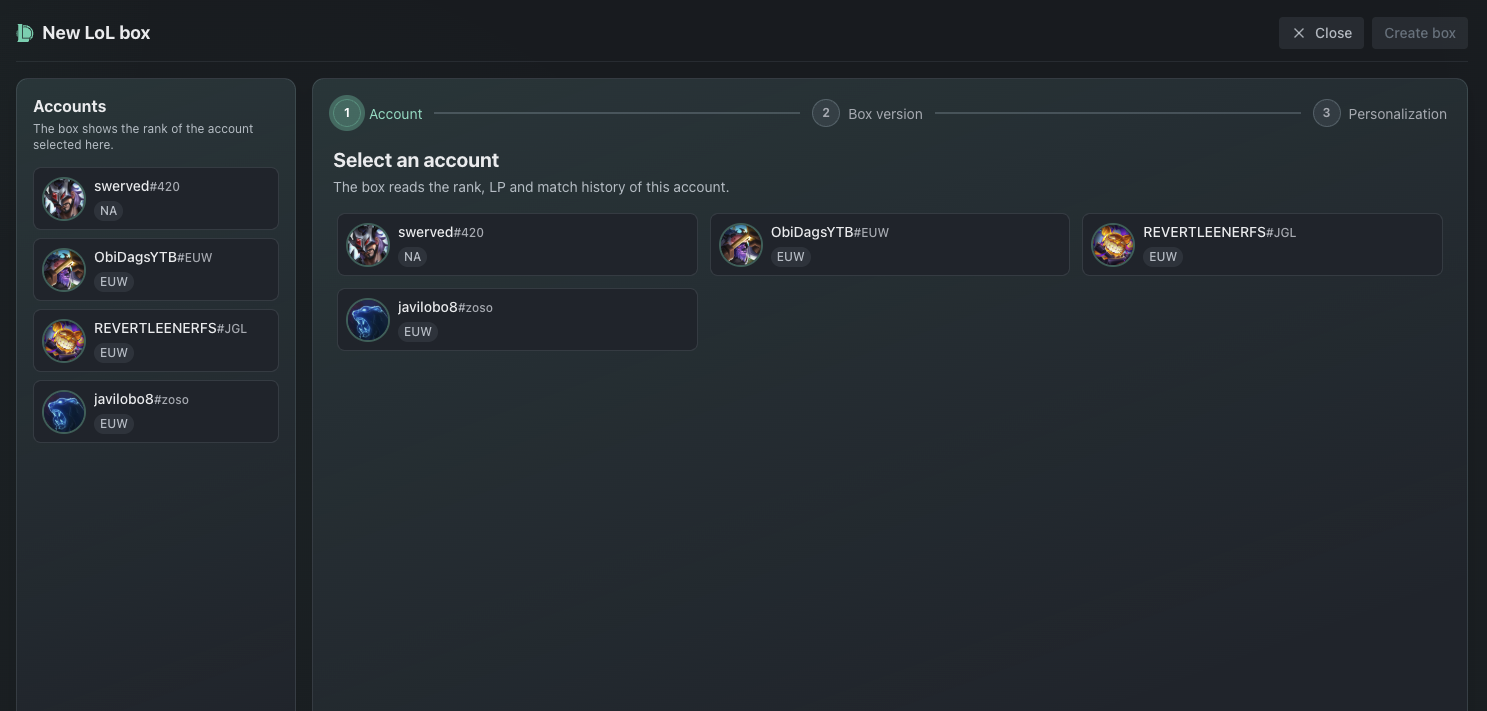Click swerved avatar in the Accounts sidebar

pos(64,199)
